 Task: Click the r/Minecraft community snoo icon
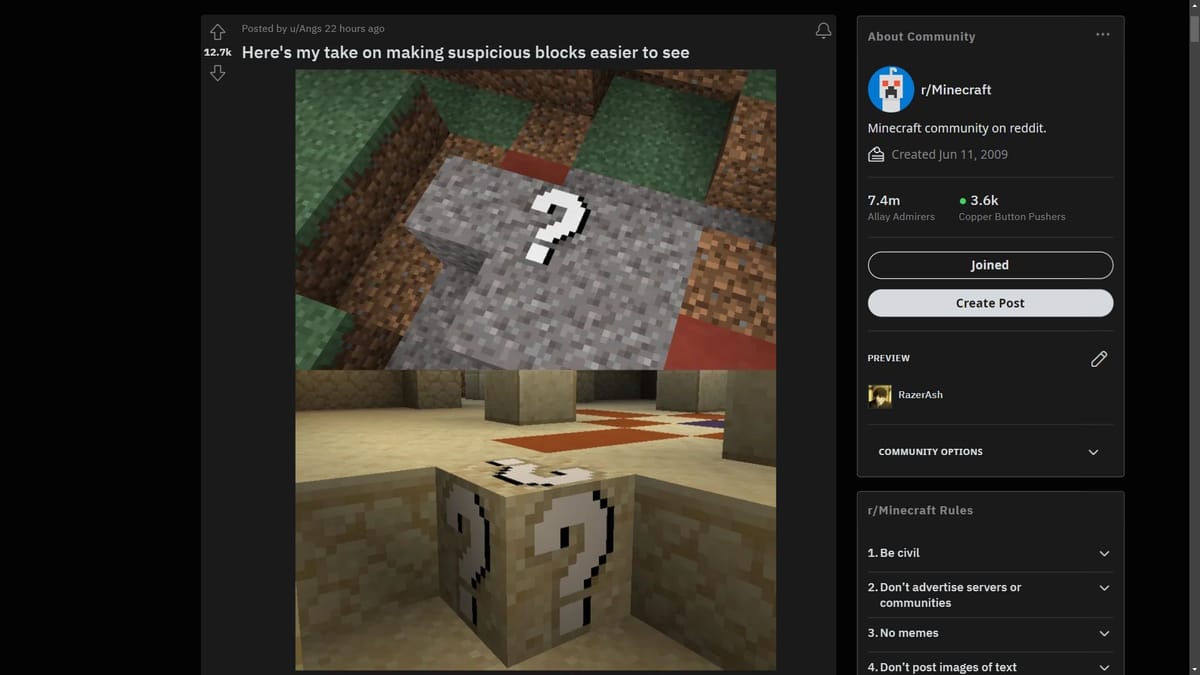[x=890, y=89]
